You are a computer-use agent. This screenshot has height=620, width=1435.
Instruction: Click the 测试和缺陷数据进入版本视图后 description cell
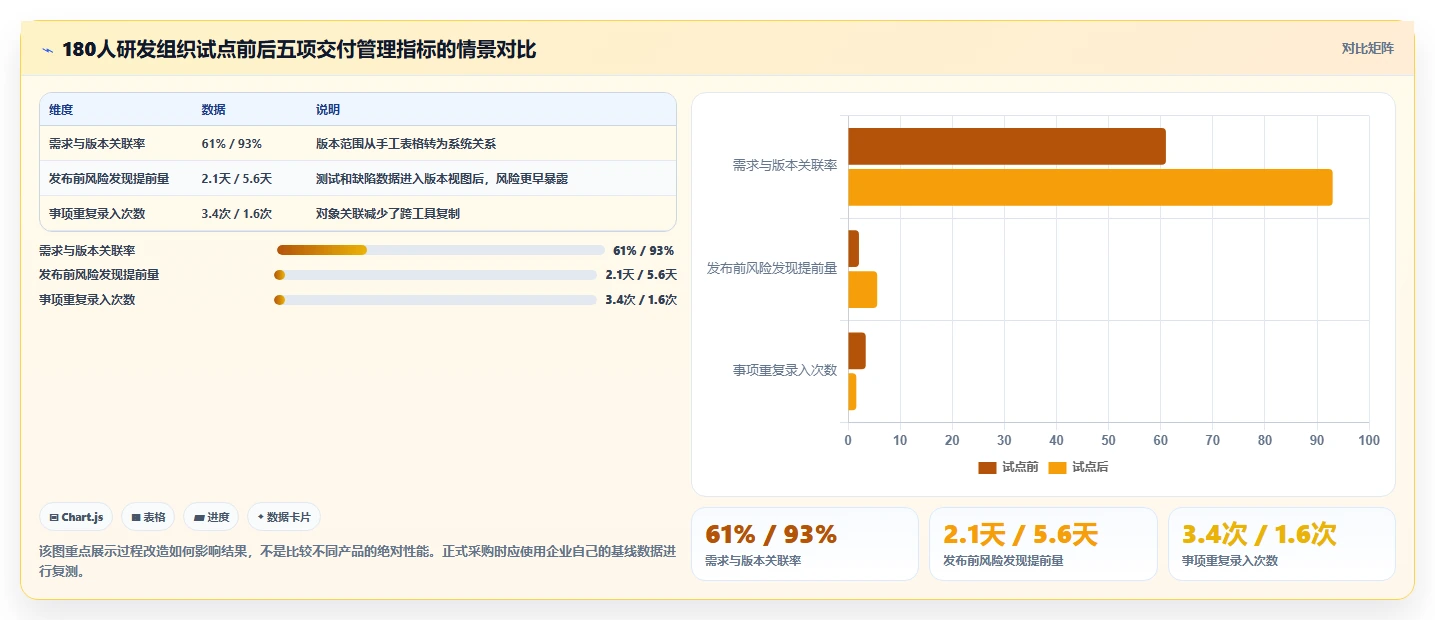pos(441,179)
